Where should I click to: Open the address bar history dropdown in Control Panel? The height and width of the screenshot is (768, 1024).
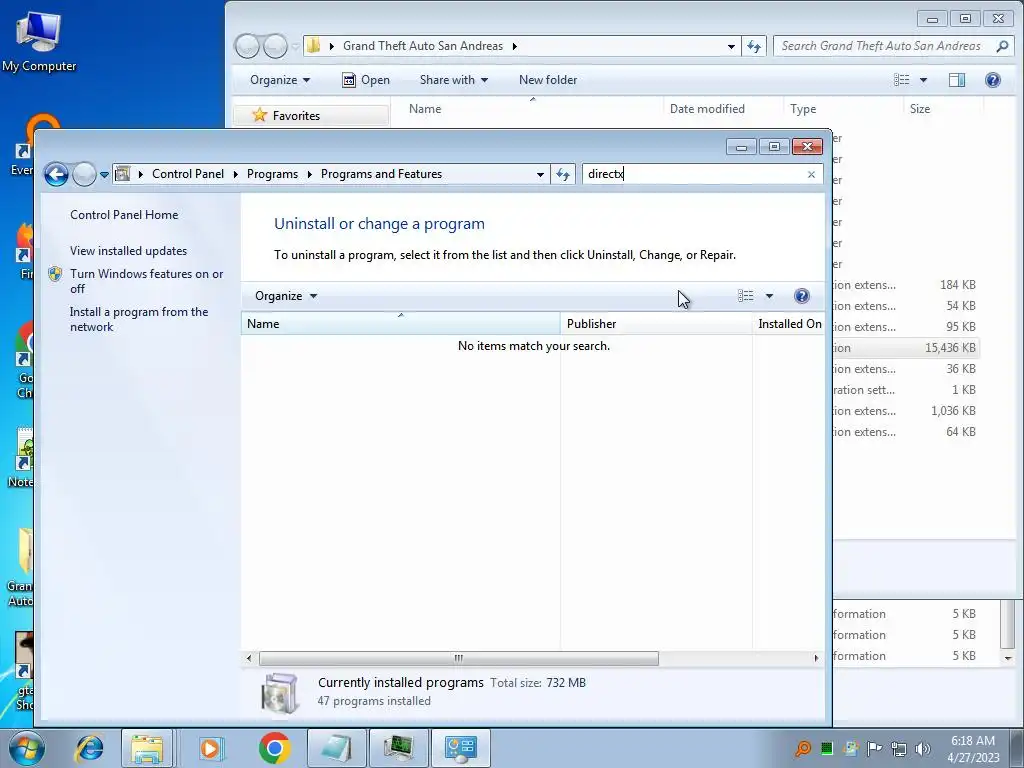(x=540, y=174)
